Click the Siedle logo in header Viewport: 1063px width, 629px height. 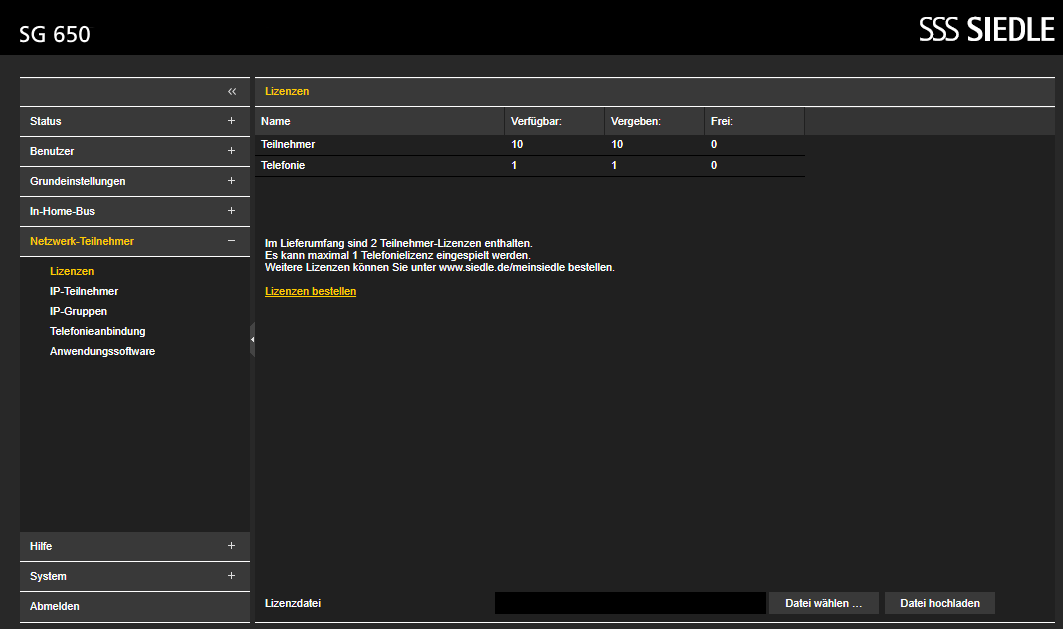coord(986,31)
